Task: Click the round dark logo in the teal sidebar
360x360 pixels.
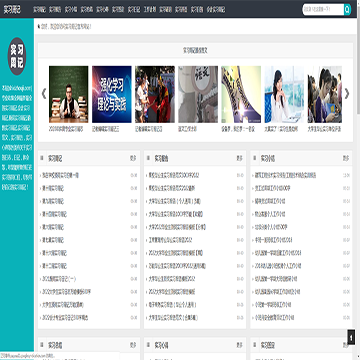Action: 17,56
